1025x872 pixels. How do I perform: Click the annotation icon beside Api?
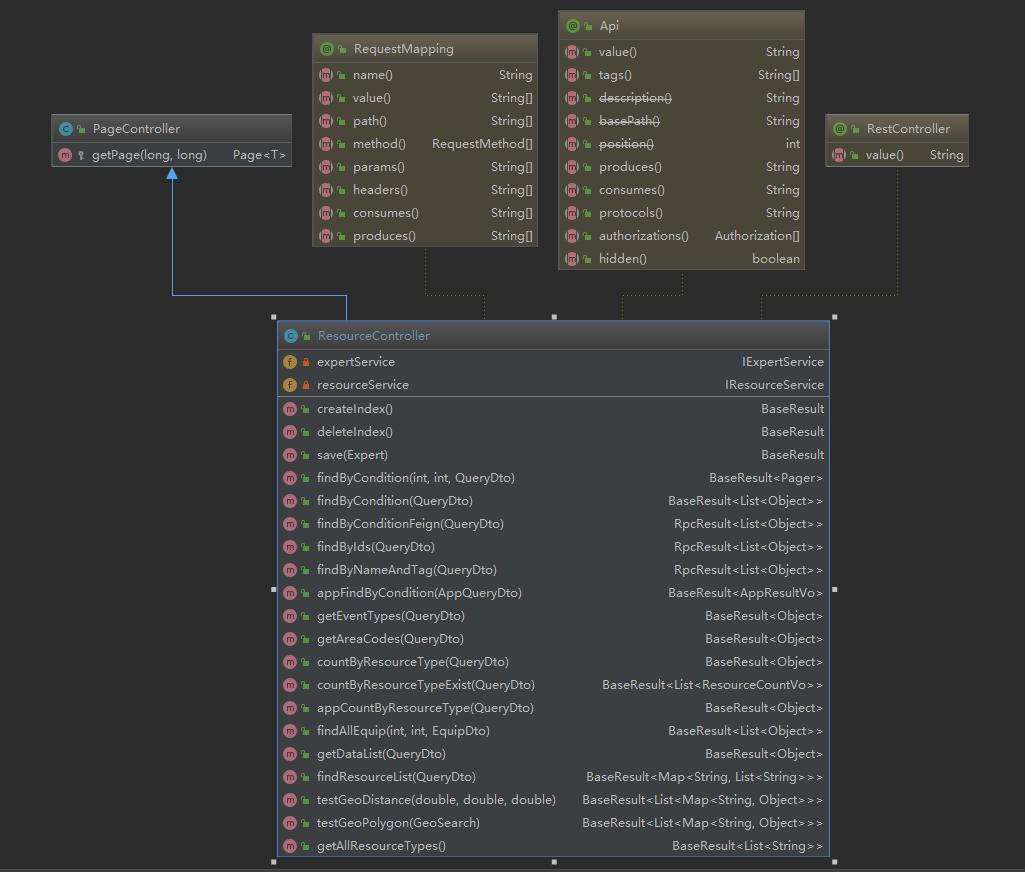572,25
